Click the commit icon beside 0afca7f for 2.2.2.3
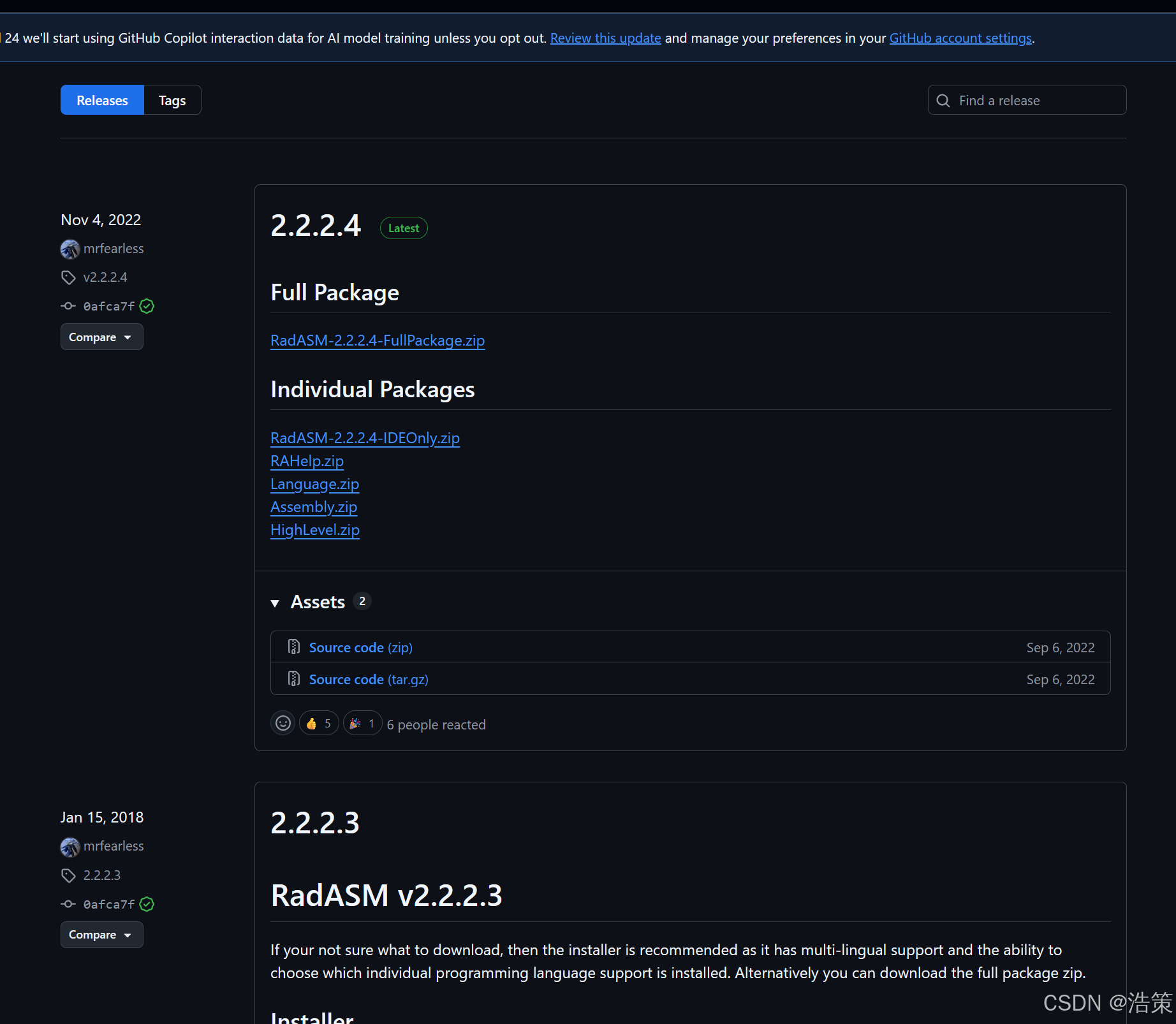 click(x=68, y=904)
